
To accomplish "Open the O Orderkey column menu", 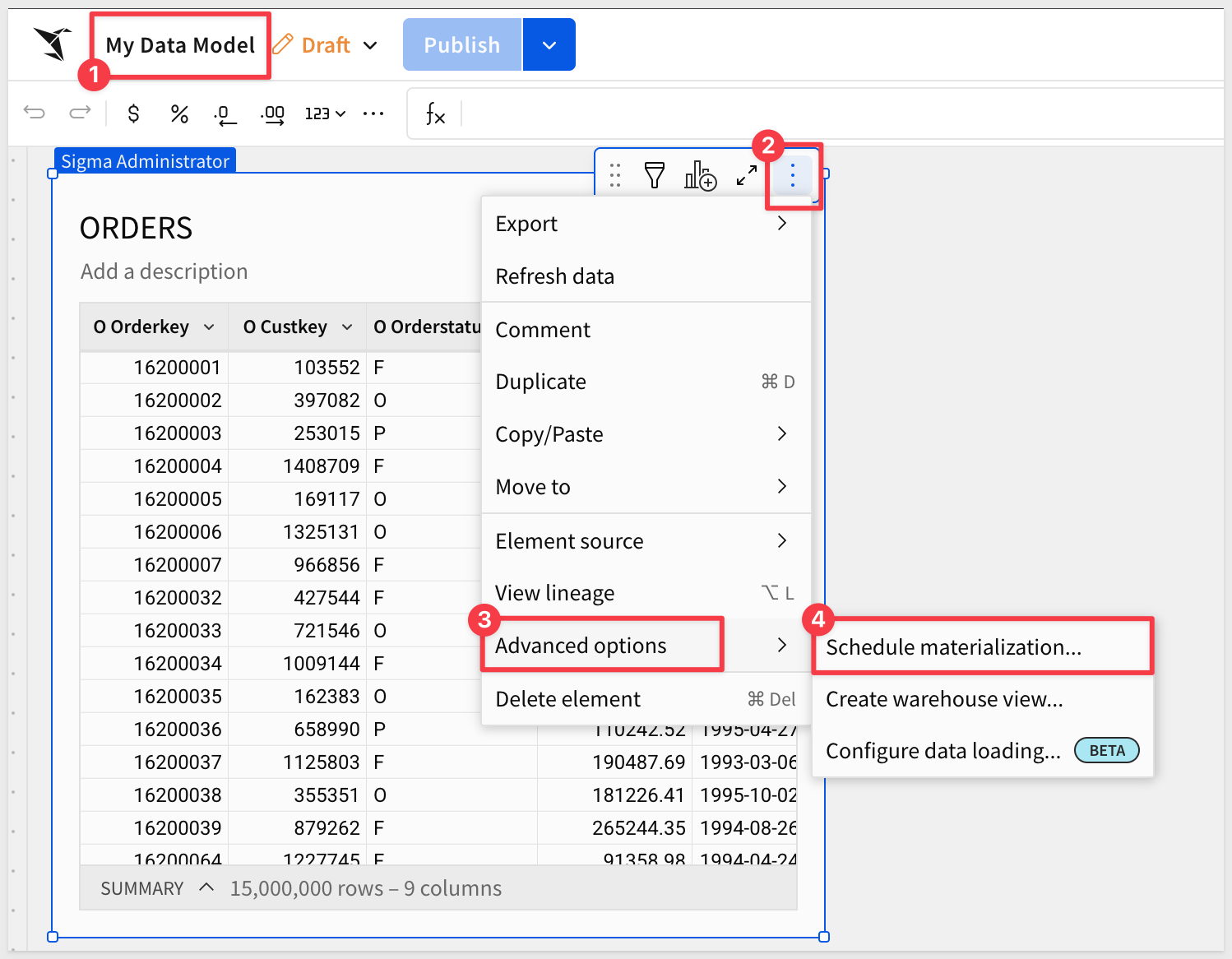I will click(209, 327).
